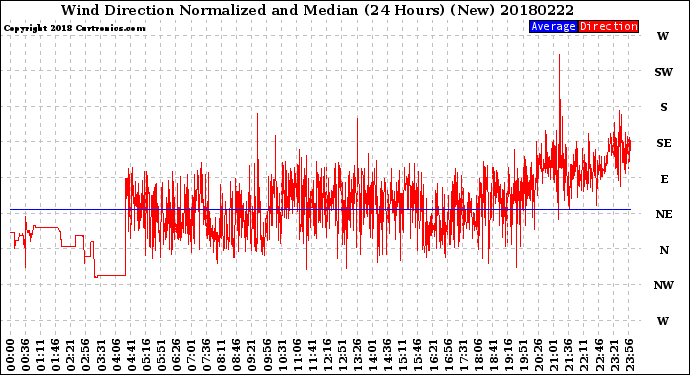The height and width of the screenshot is (375, 690).
Task: Click the 'SW' direction axis label
Action: pyautogui.click(x=663, y=72)
